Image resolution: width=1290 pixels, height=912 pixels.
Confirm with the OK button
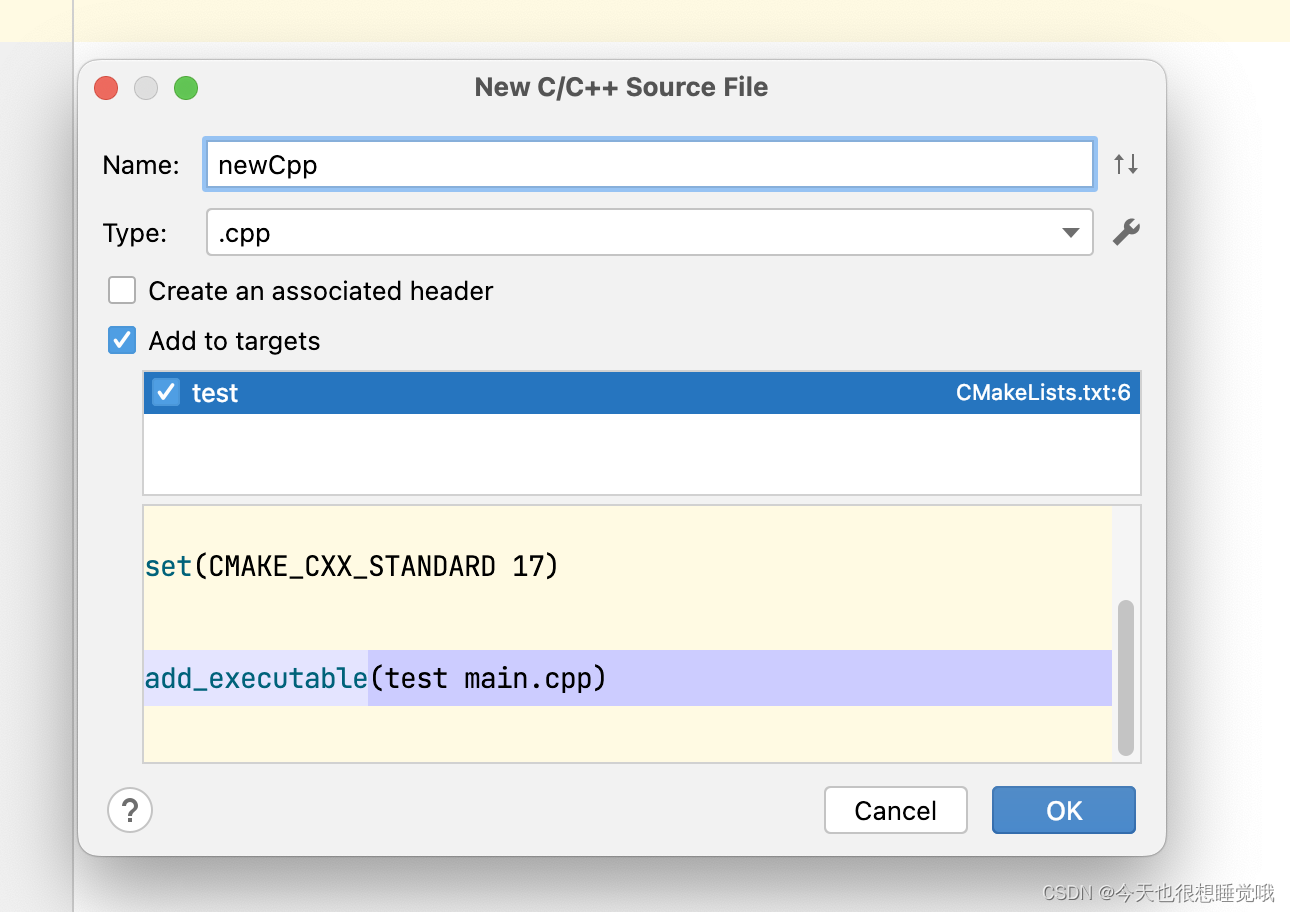click(1063, 810)
